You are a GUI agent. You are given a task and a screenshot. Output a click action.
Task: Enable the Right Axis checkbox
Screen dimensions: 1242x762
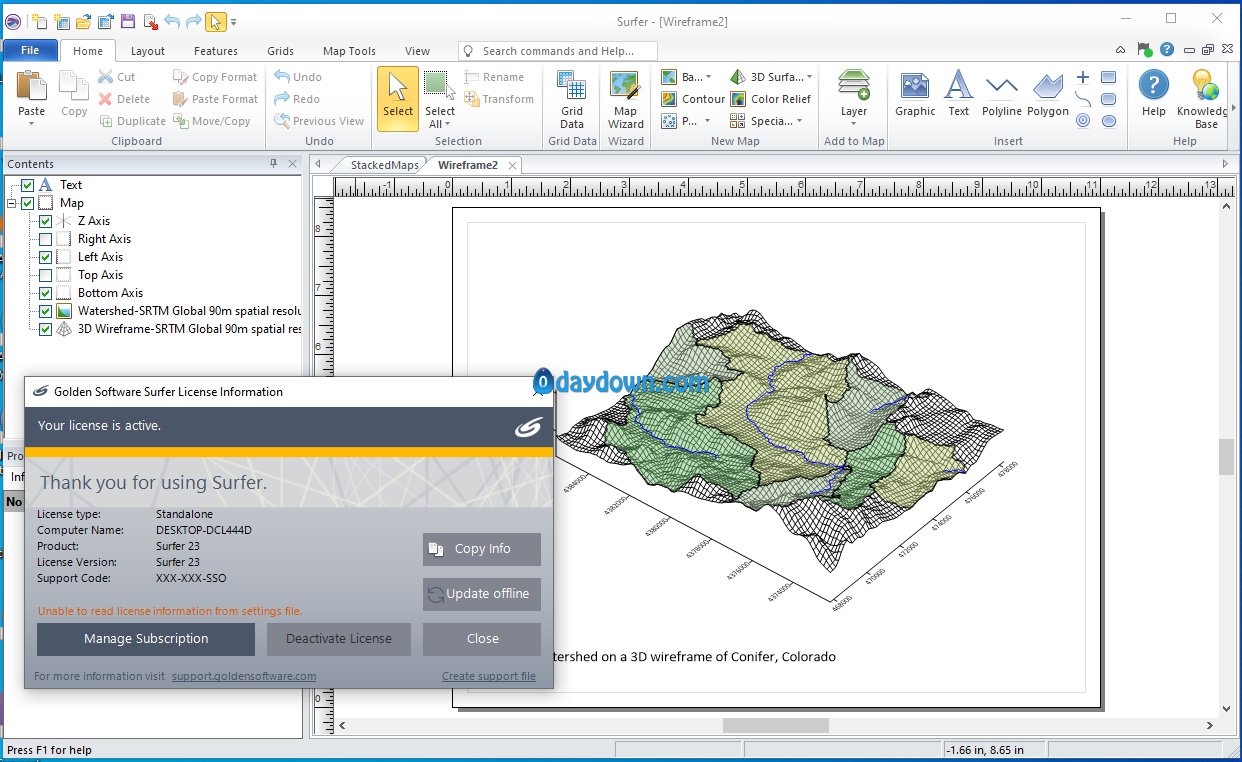pyautogui.click(x=45, y=239)
